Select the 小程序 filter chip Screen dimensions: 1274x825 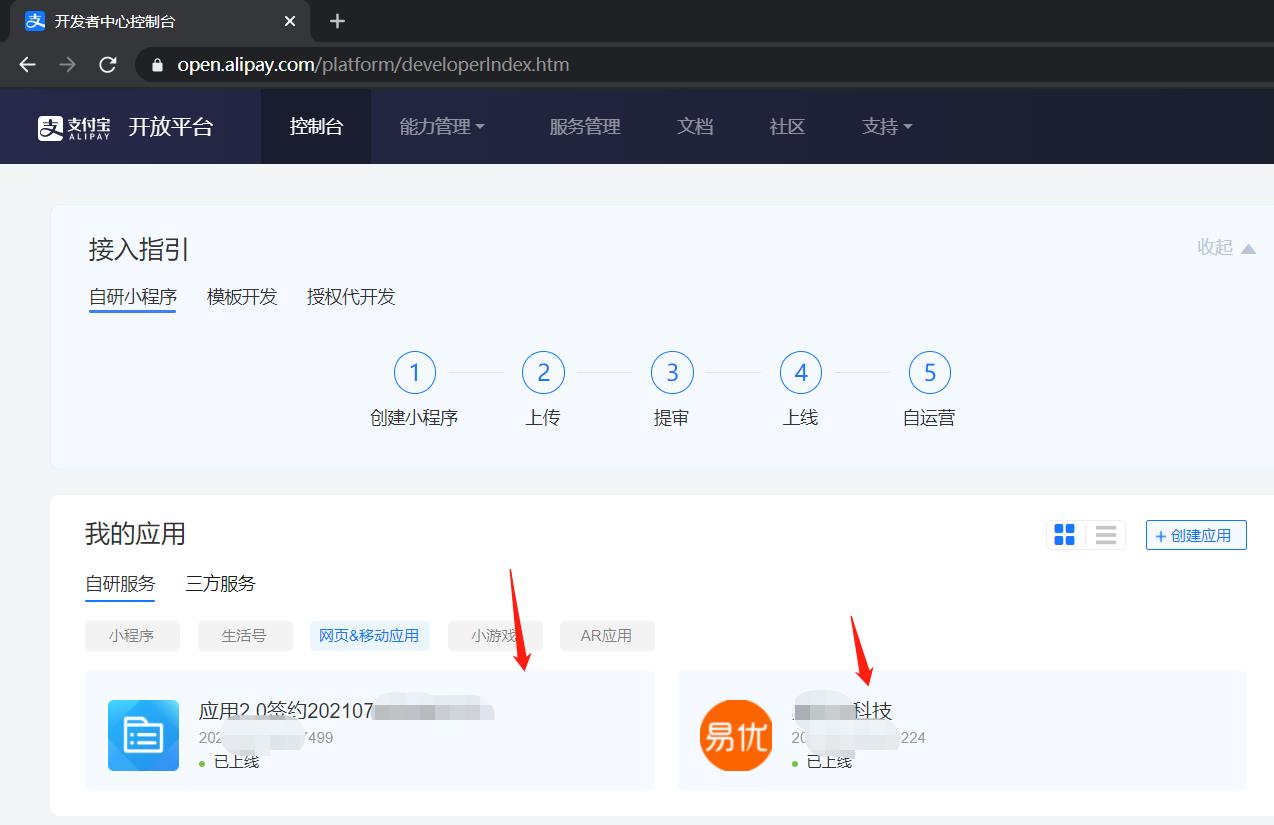pyautogui.click(x=132, y=636)
